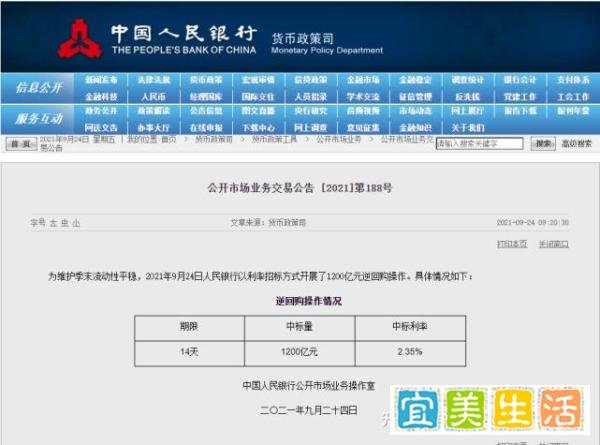Set font size to 小
Screen dimensions: 600x445
pos(76,223)
